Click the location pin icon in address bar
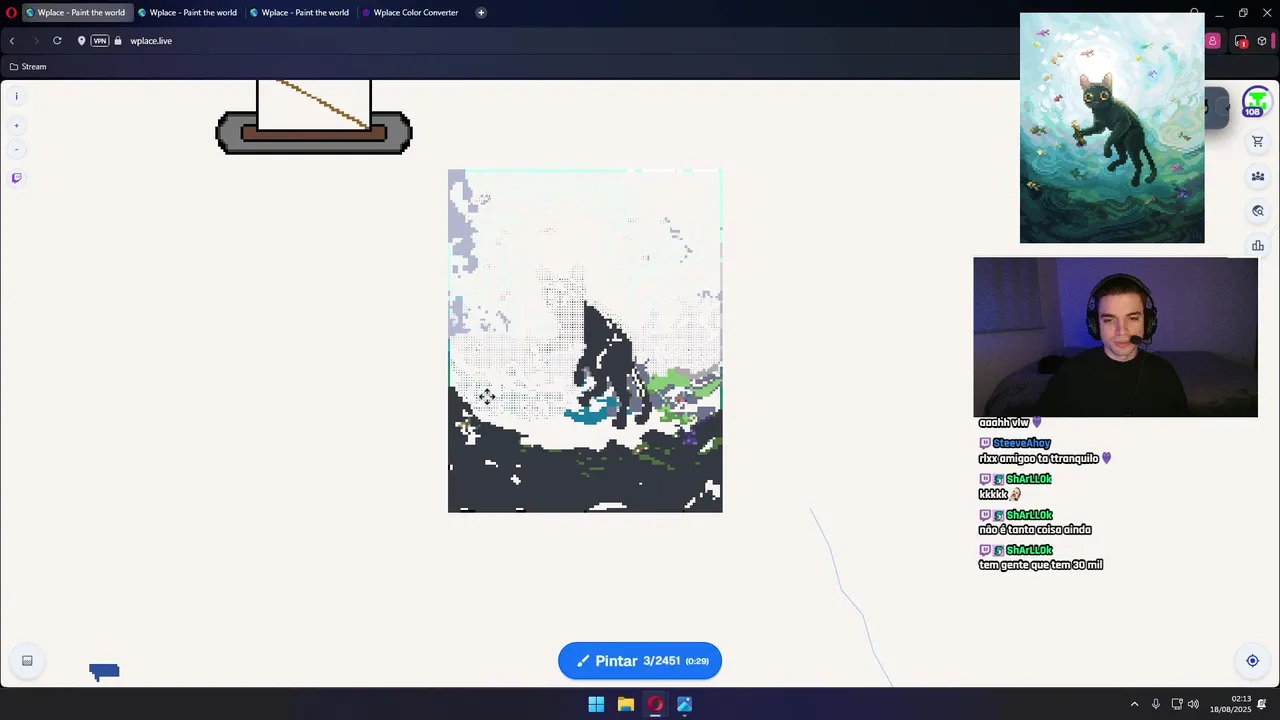The height and width of the screenshot is (720, 1280). pos(81,41)
